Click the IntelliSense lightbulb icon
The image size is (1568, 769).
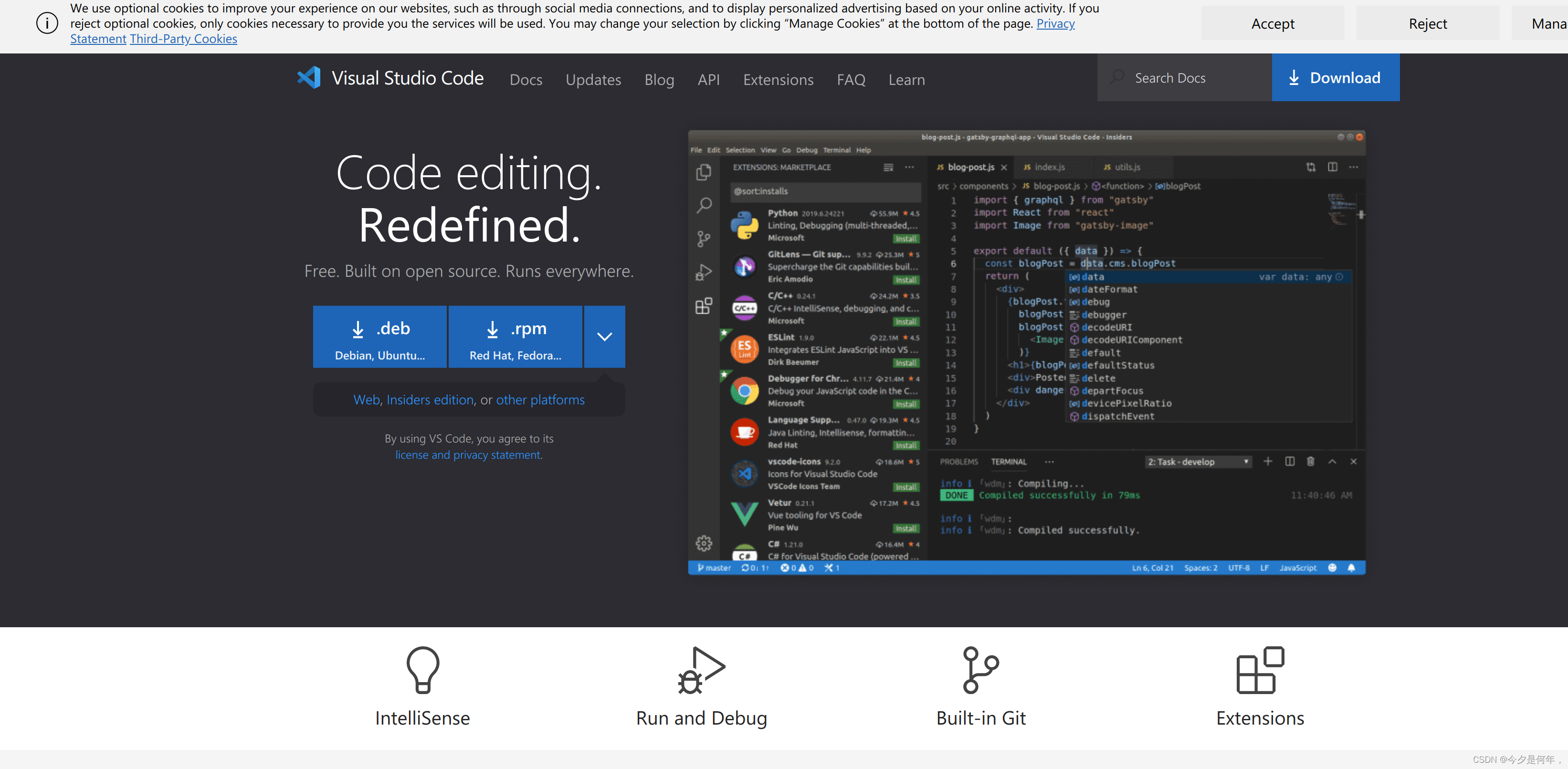422,669
